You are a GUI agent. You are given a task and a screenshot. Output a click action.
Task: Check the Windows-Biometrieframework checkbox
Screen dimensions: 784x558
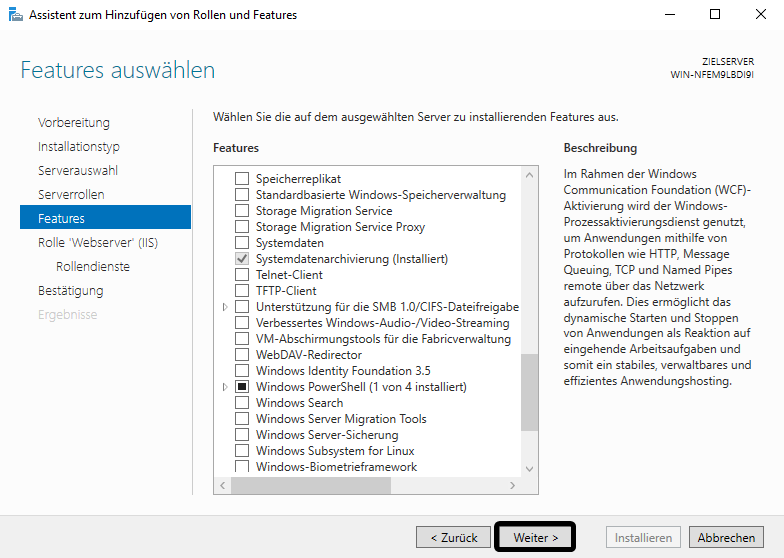pyautogui.click(x=242, y=466)
